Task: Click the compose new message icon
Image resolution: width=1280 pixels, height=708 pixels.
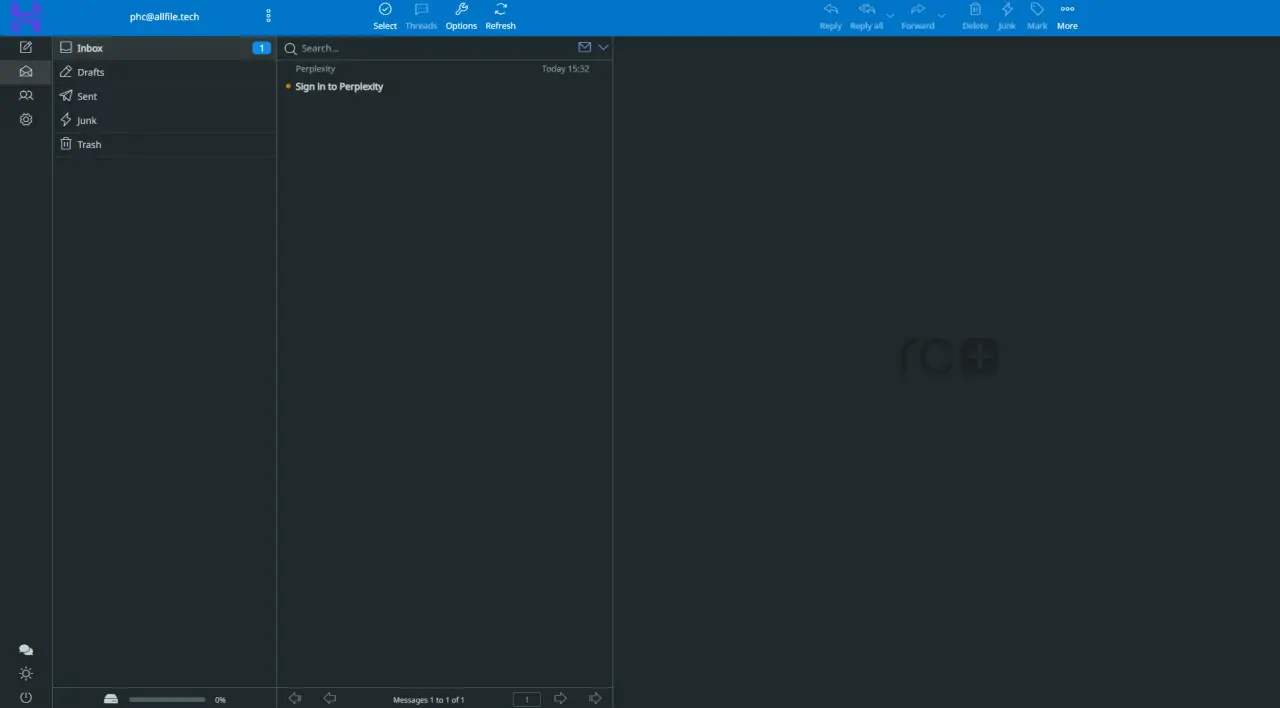Action: point(26,47)
